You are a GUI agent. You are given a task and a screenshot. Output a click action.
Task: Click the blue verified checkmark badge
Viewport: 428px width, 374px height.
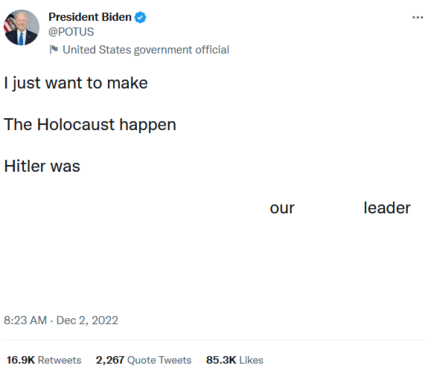pyautogui.click(x=140, y=17)
